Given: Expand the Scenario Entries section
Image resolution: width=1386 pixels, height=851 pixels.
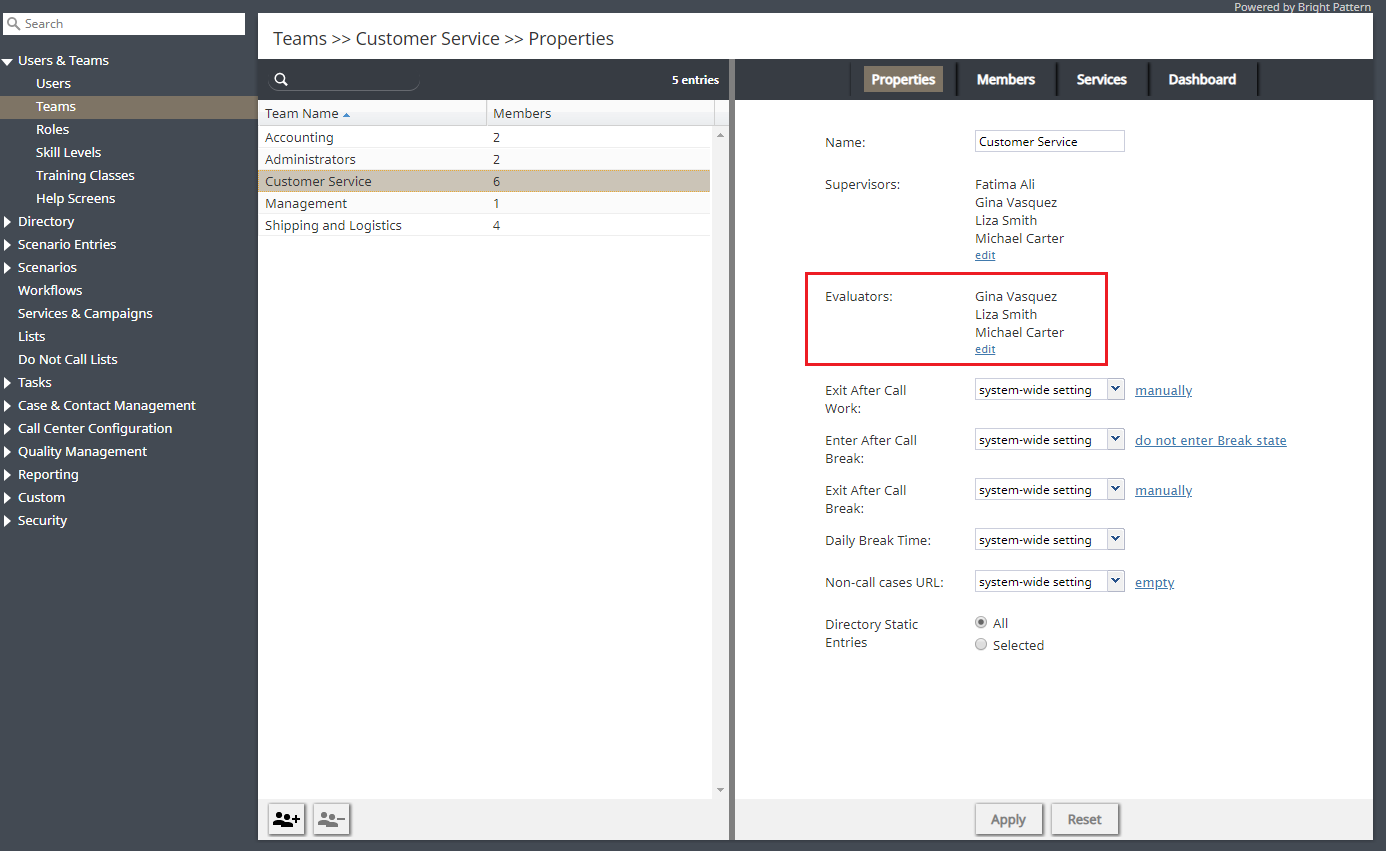Looking at the screenshot, I should pos(7,245).
